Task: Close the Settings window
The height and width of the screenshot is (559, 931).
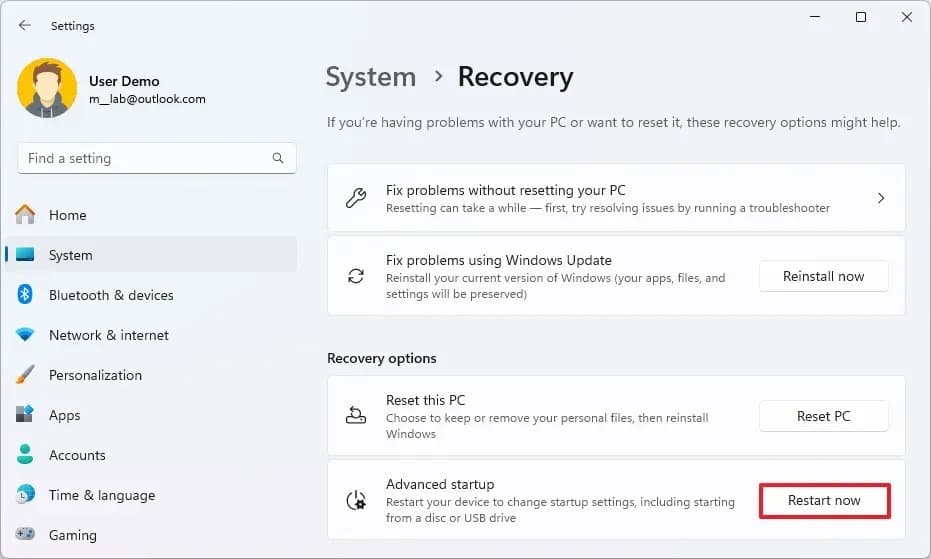Action: 907,17
